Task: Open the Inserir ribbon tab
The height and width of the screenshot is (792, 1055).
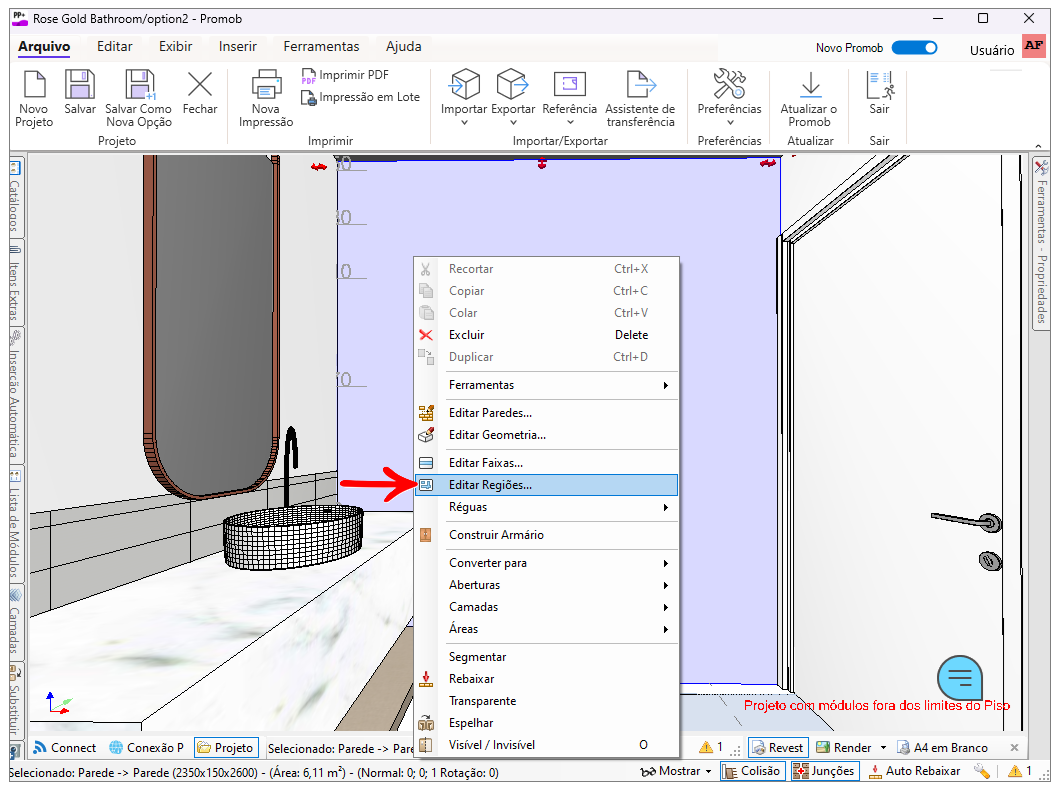Action: 238,46
